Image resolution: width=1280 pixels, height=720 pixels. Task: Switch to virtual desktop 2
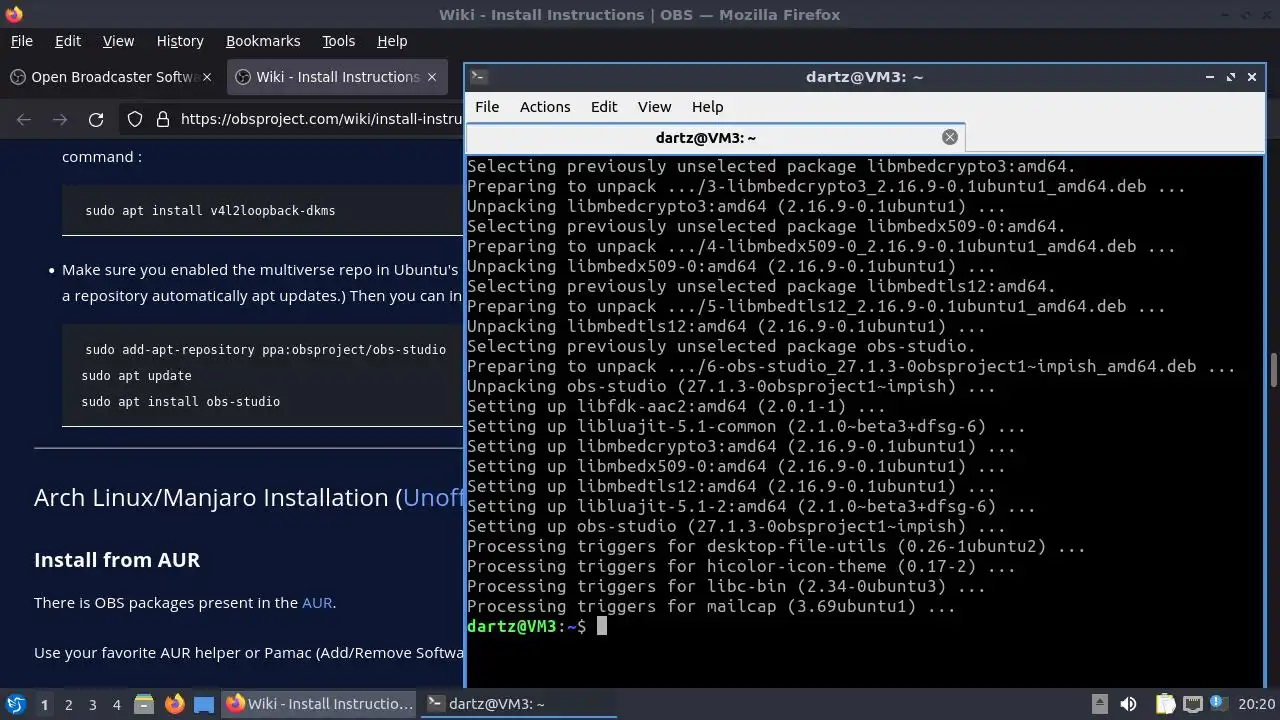[68, 704]
